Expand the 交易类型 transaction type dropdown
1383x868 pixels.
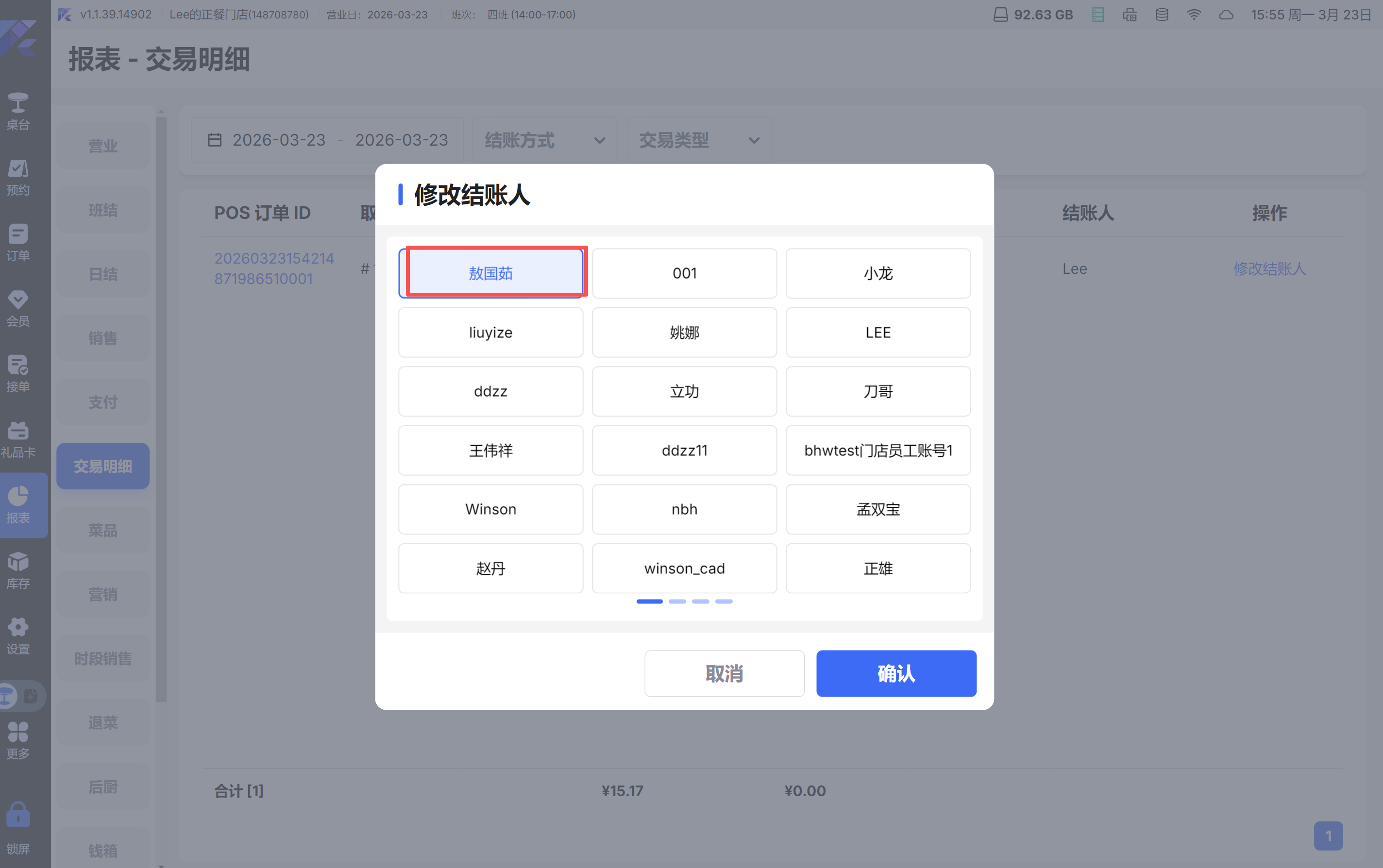pyautogui.click(x=699, y=140)
